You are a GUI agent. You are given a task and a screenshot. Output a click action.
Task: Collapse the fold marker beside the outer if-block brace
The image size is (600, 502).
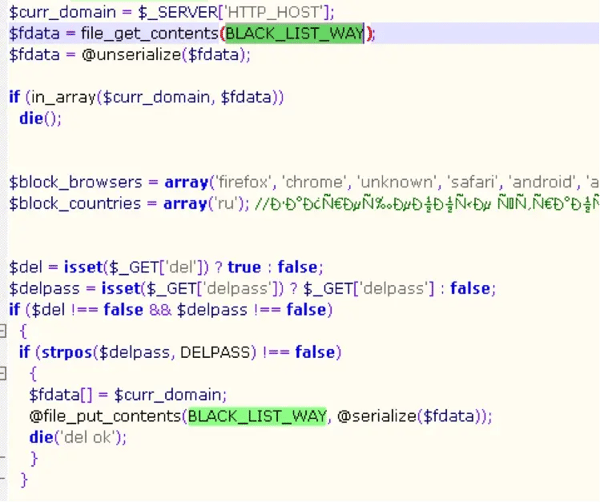coord(3,331)
